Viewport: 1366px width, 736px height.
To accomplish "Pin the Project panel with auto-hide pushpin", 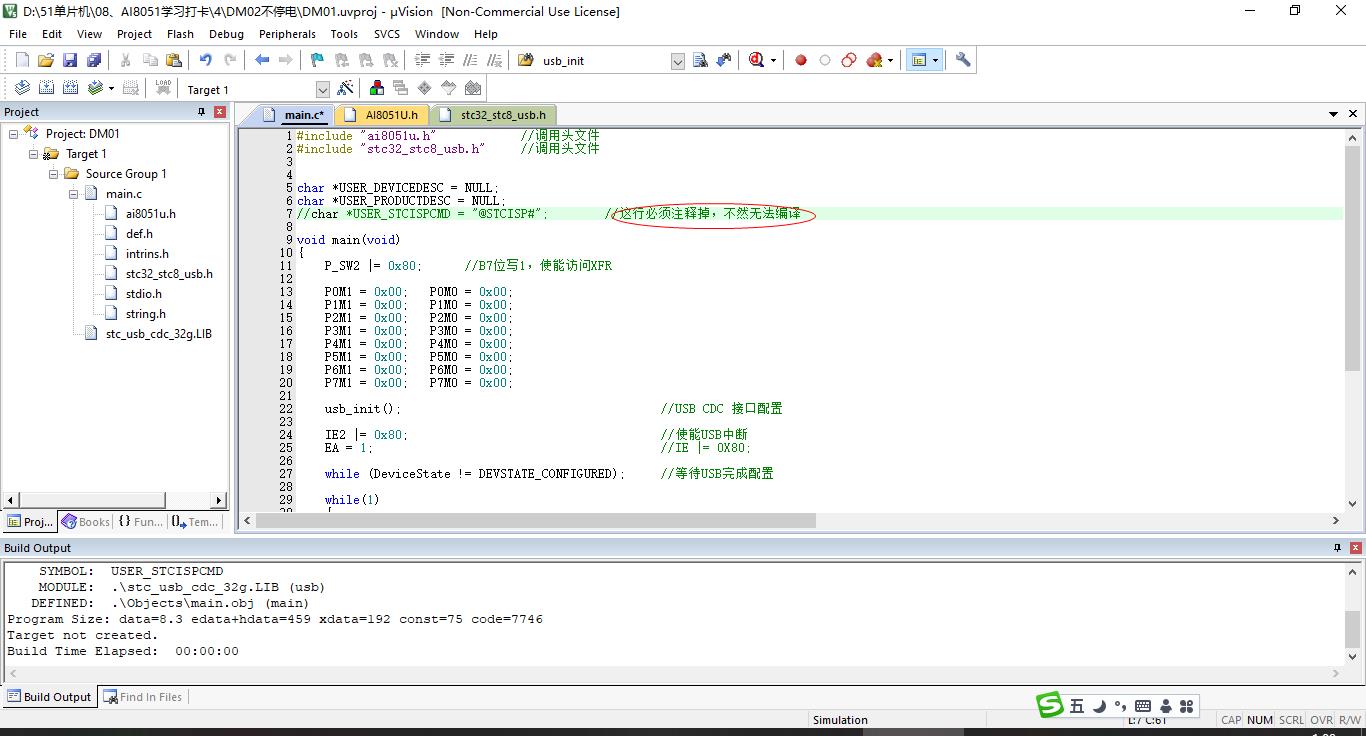I will click(201, 112).
